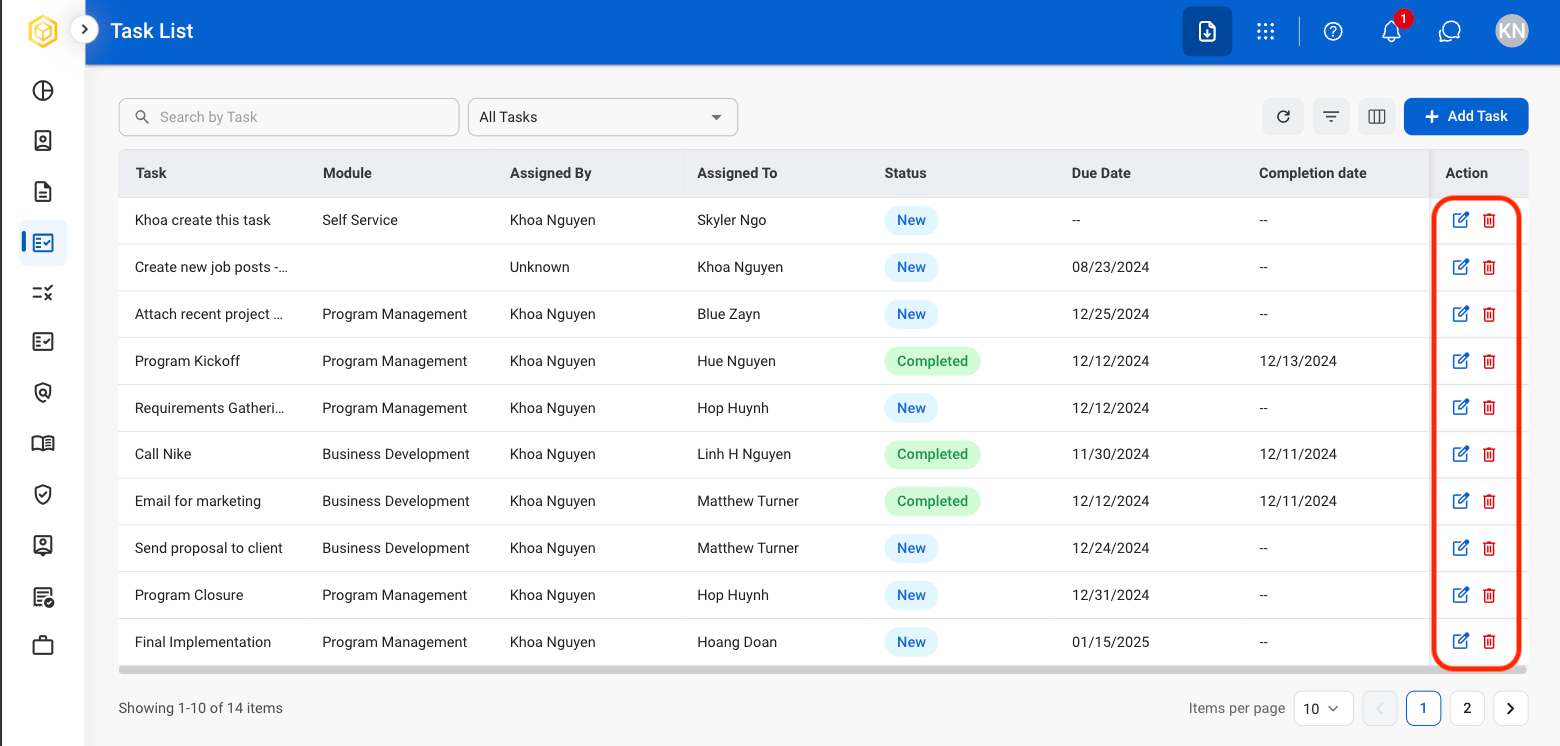Screen dimensions: 1560x746
Task: Open the document approval sidebar icon
Action: [43, 597]
